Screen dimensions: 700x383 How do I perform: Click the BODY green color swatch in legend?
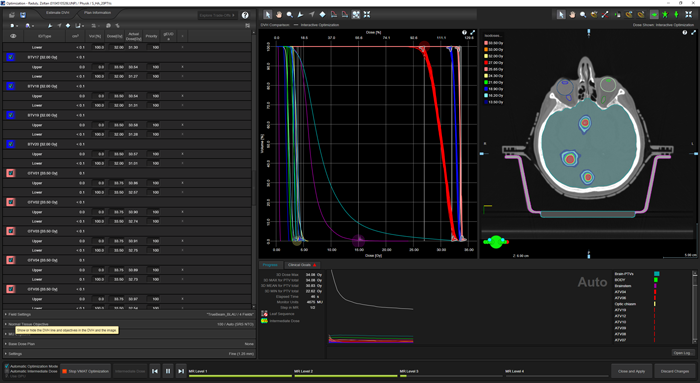pyautogui.click(x=656, y=280)
